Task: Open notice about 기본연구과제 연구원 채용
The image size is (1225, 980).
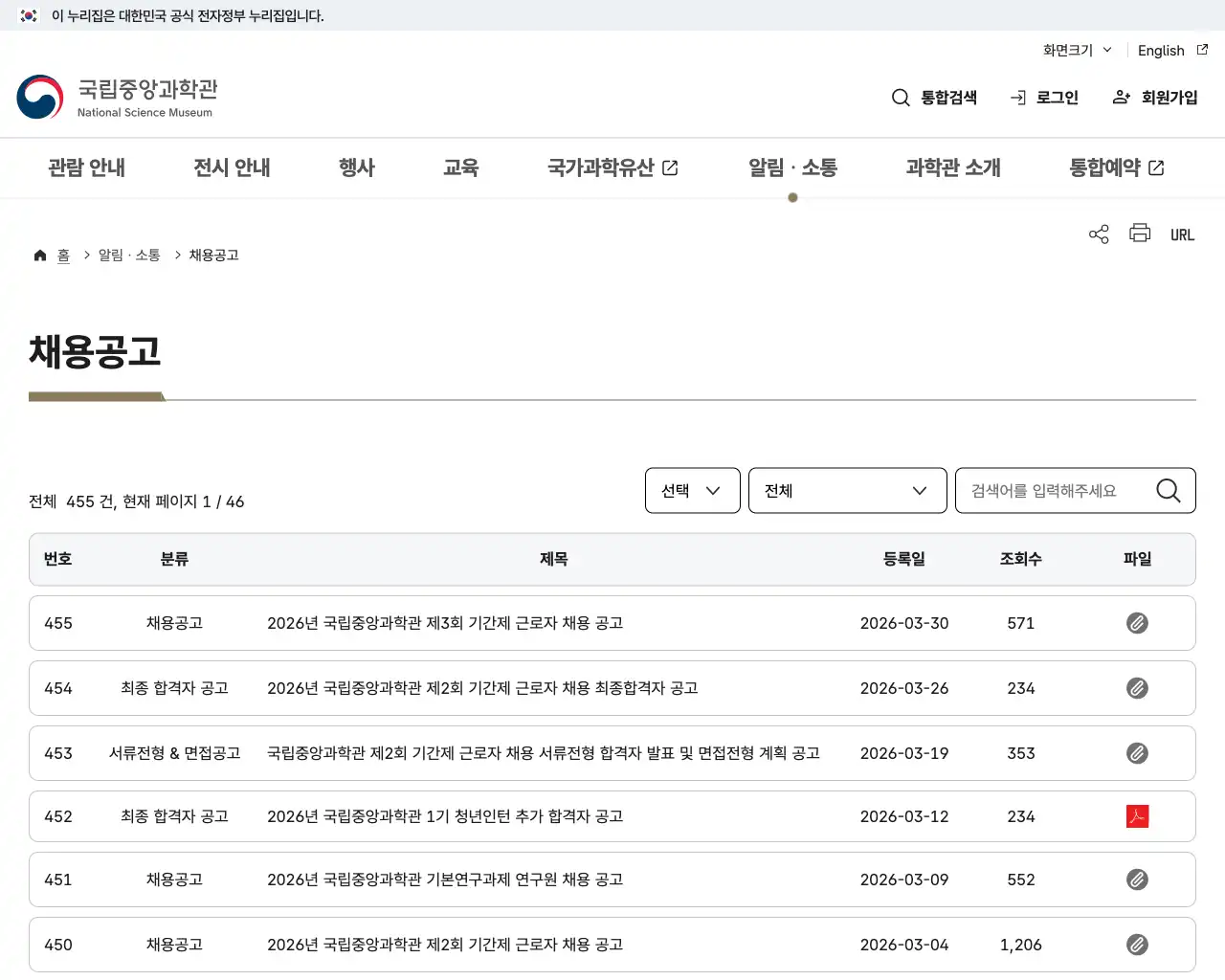Action: 445,880
